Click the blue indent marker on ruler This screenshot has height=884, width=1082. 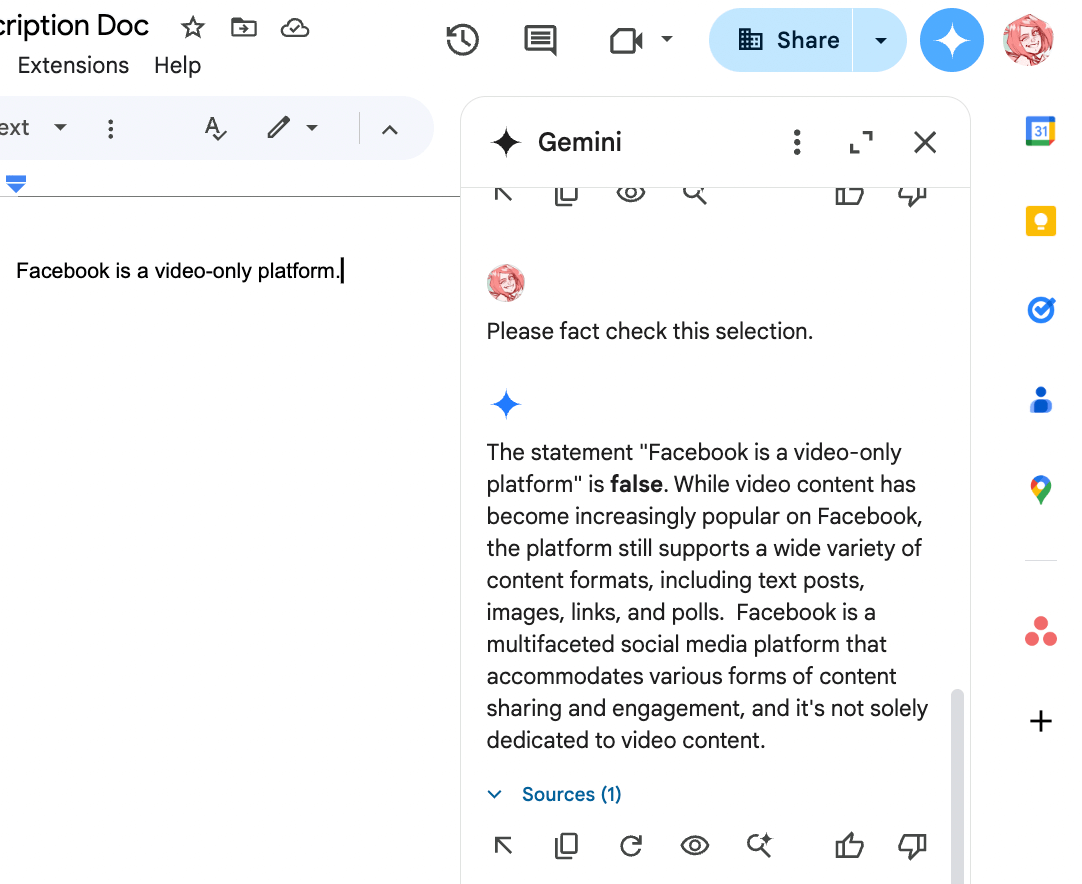point(16,184)
